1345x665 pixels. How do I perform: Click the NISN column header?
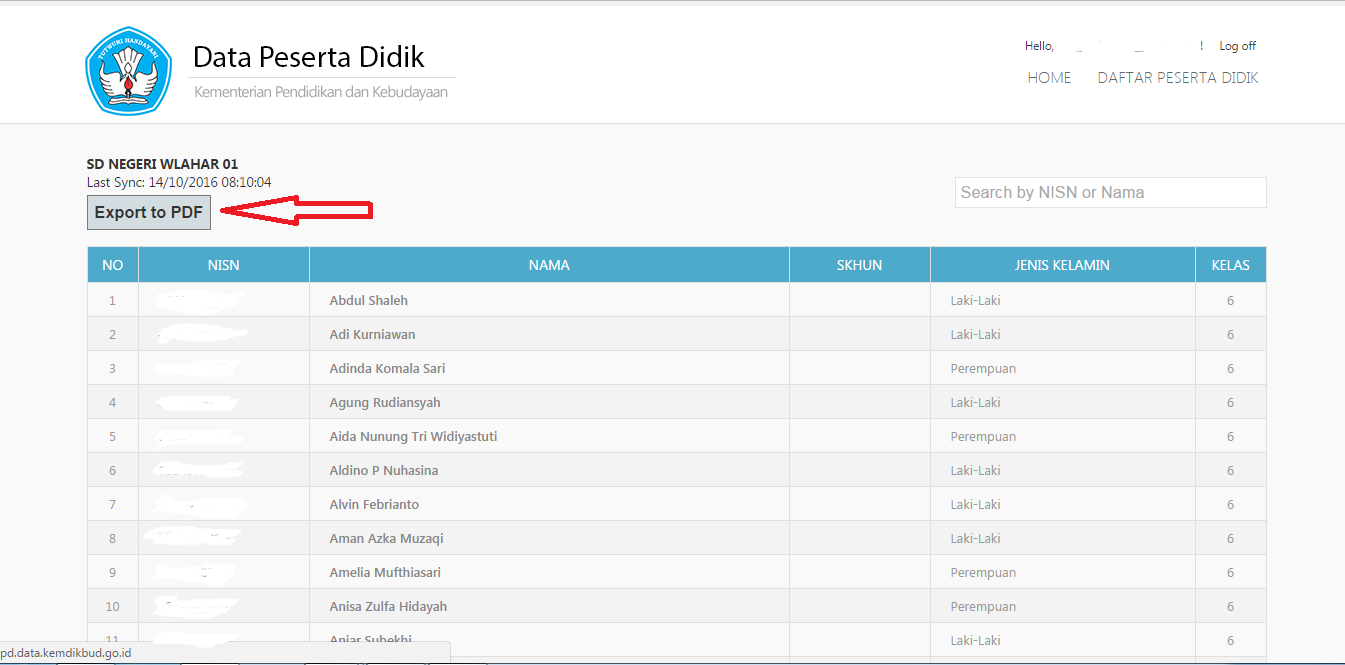[223, 264]
